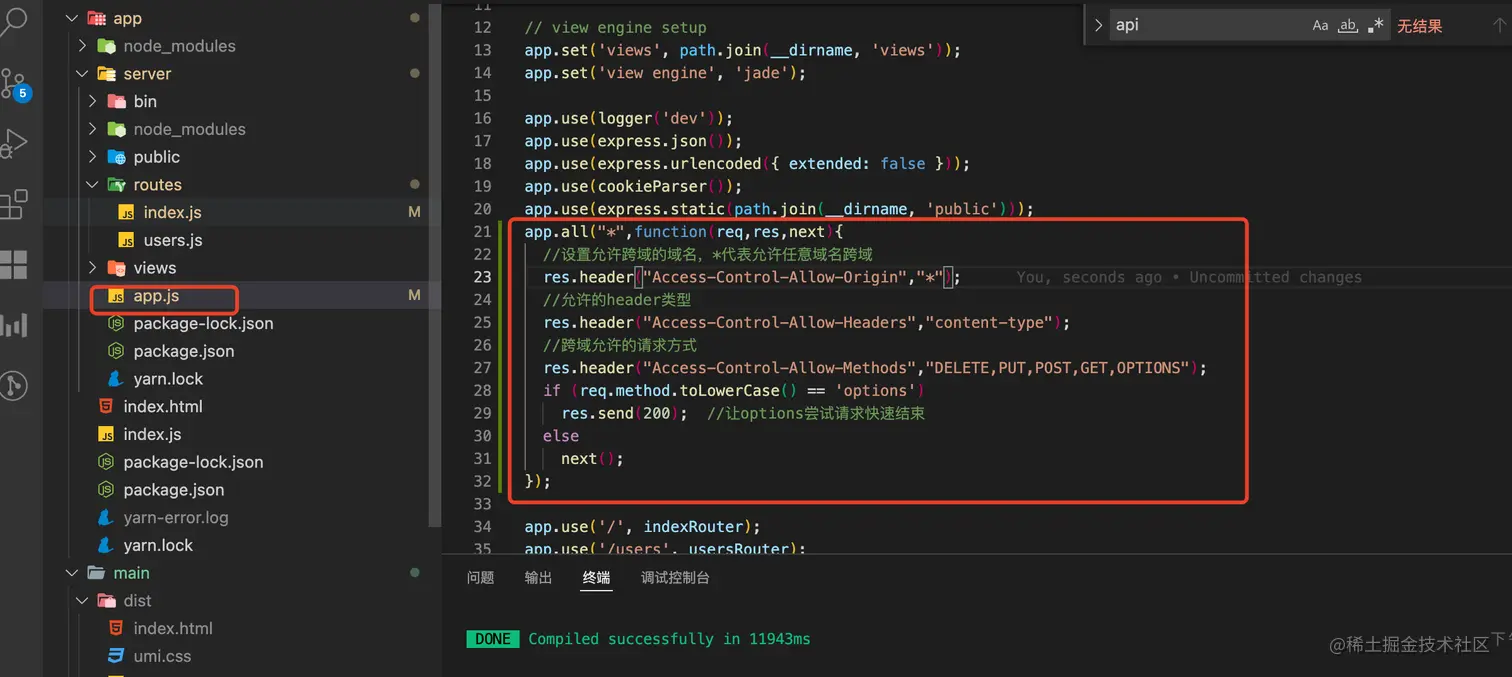Click the JS icon beside users.js
Screen dimensions: 1512x677
(x=125, y=240)
